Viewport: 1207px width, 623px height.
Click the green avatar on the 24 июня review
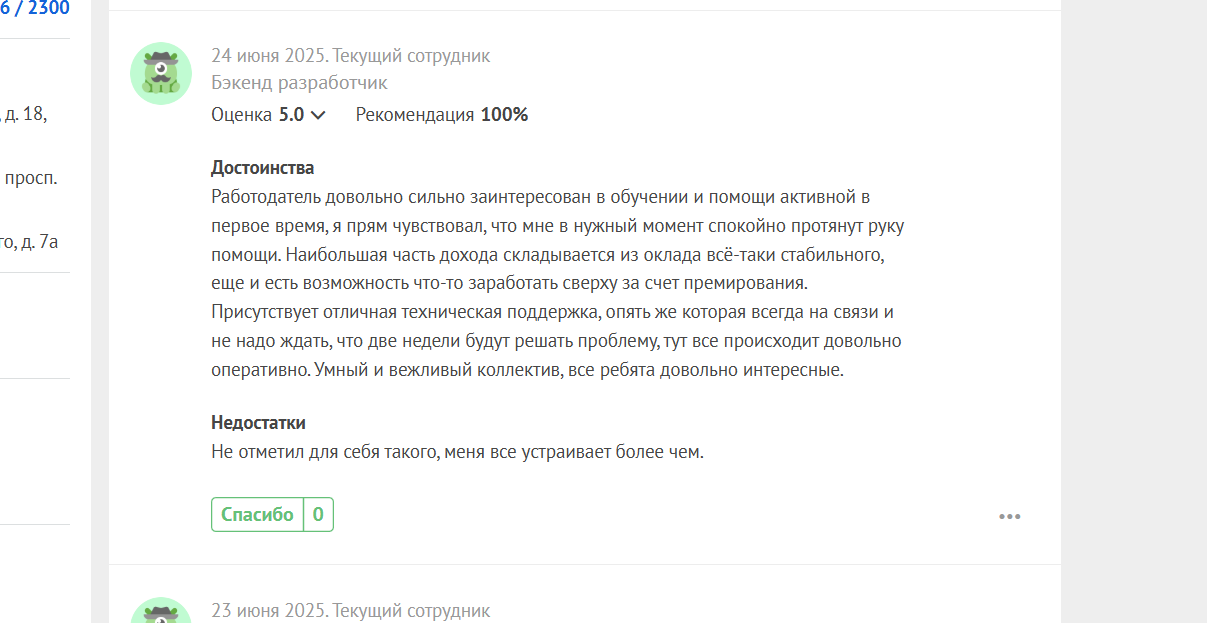pos(161,74)
